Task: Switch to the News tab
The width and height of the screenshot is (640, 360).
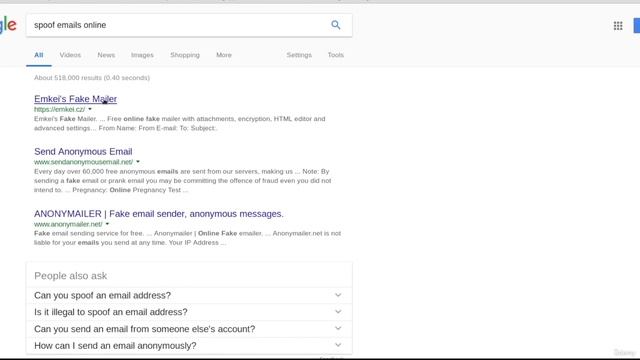Action: [x=106, y=55]
